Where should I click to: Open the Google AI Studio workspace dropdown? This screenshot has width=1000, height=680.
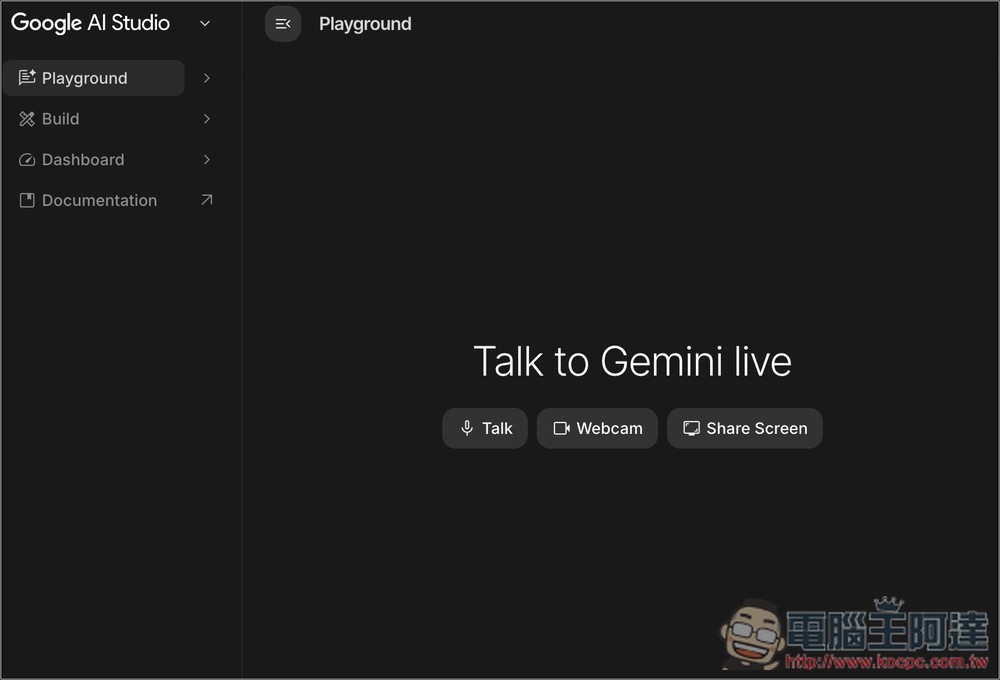coord(205,23)
